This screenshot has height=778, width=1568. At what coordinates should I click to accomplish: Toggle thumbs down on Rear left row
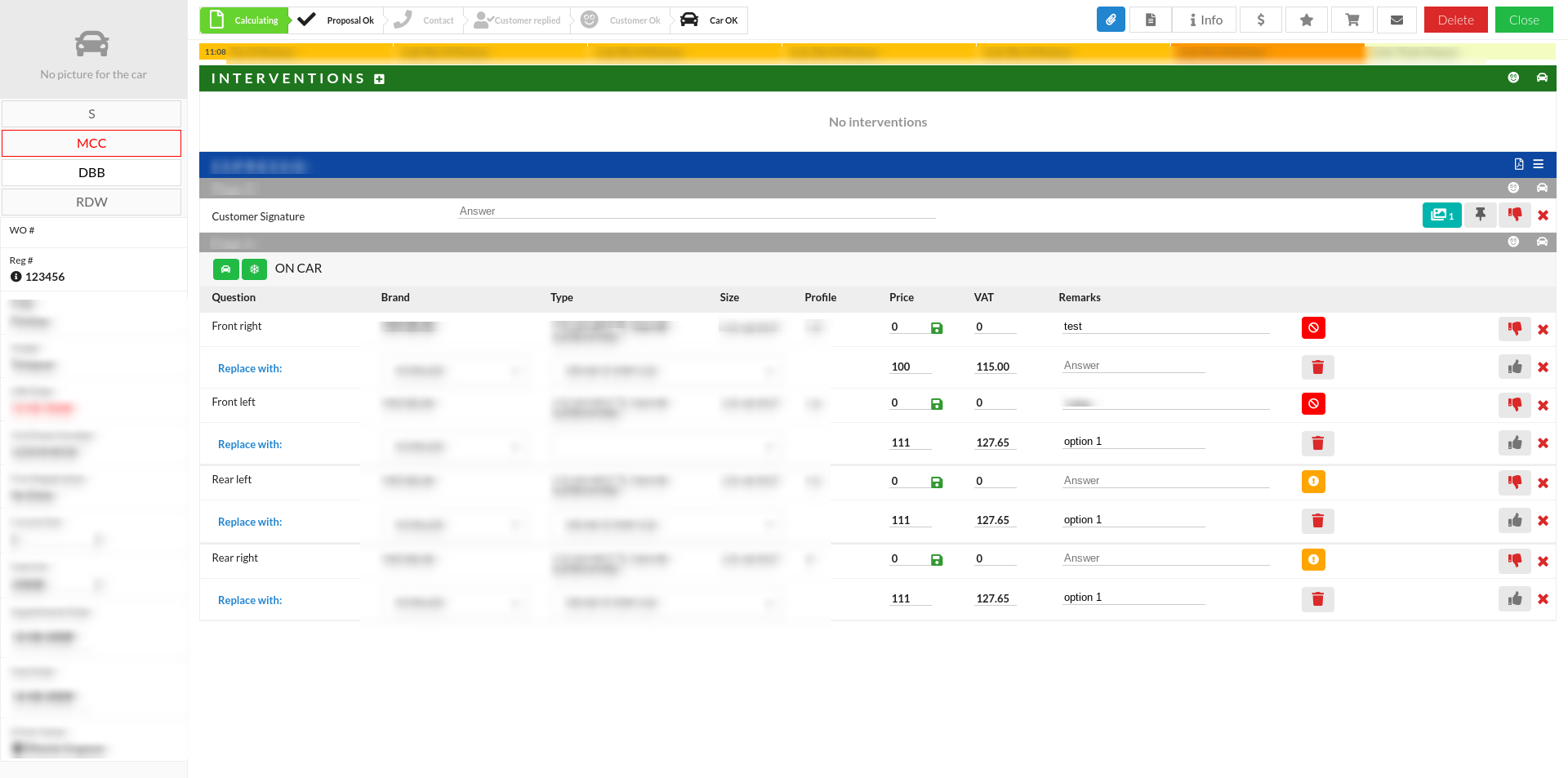(1515, 482)
